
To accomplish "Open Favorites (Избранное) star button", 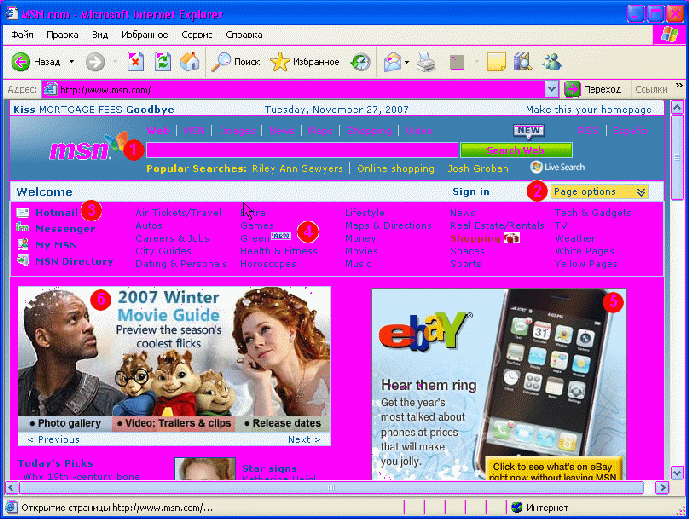I will (305, 62).
